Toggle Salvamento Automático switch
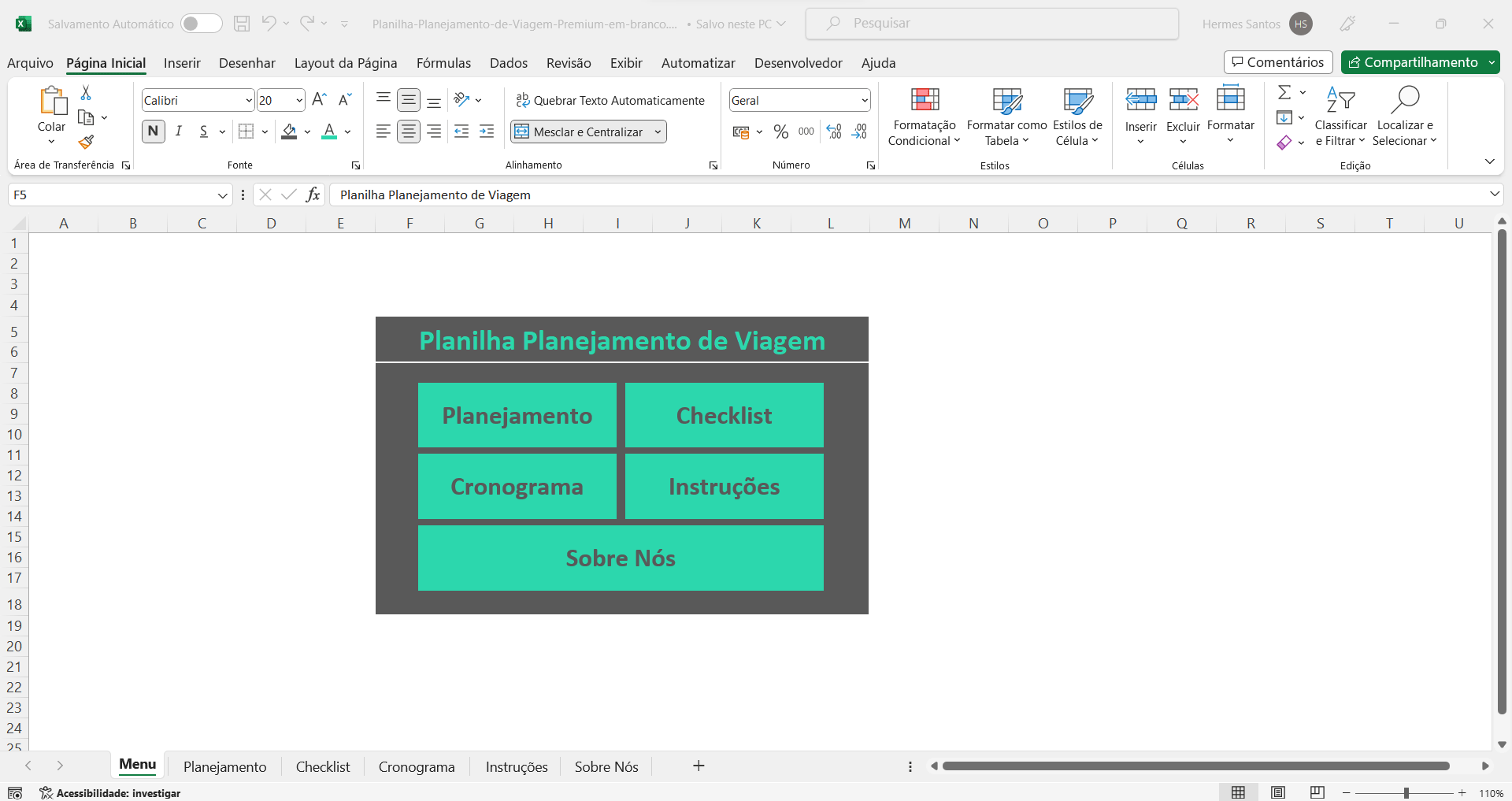 [x=202, y=24]
